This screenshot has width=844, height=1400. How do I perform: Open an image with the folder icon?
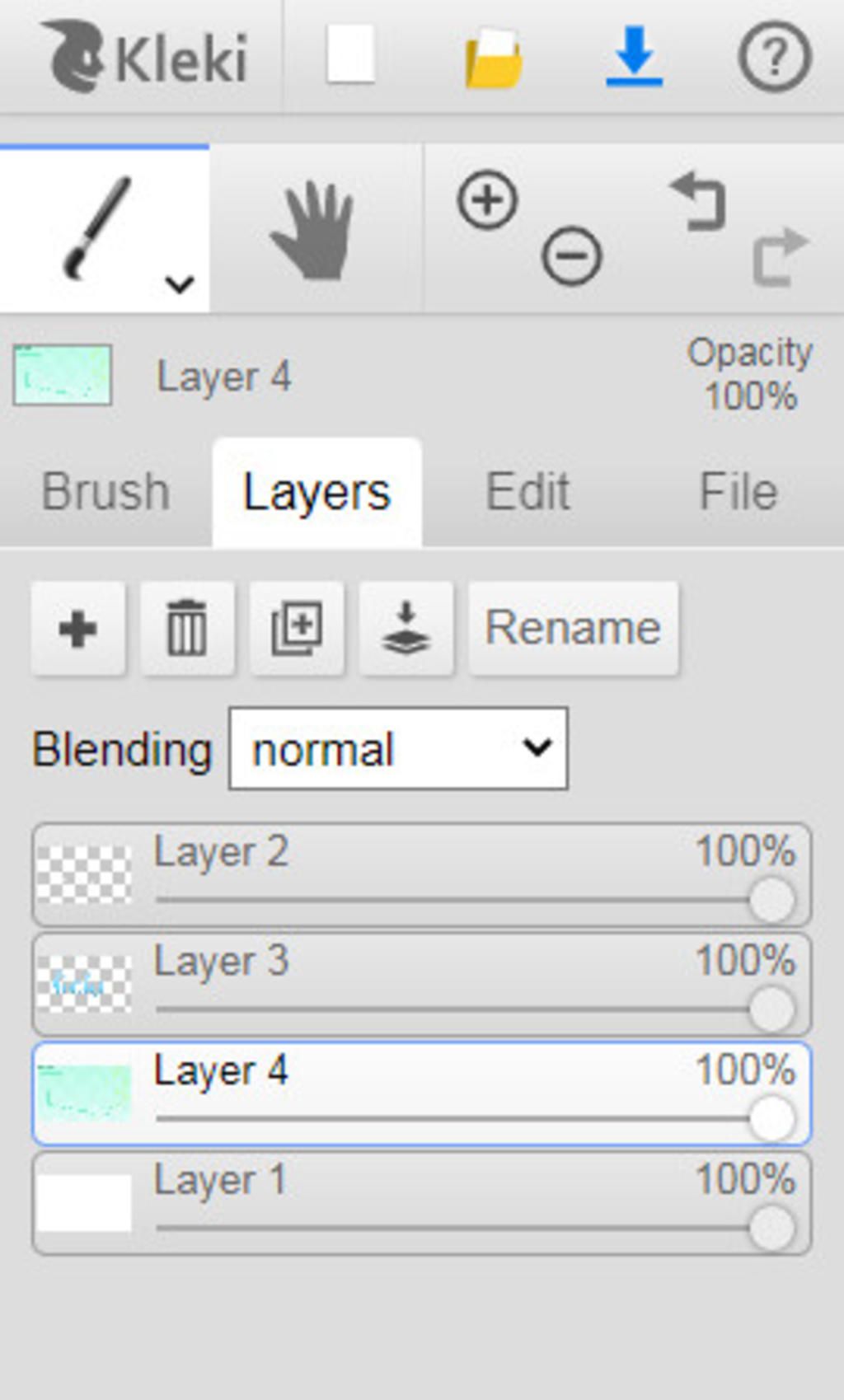[493, 58]
